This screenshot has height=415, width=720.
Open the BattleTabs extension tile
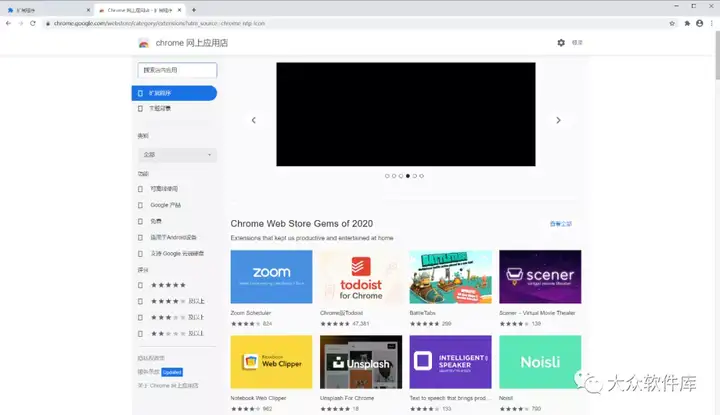tap(450, 277)
